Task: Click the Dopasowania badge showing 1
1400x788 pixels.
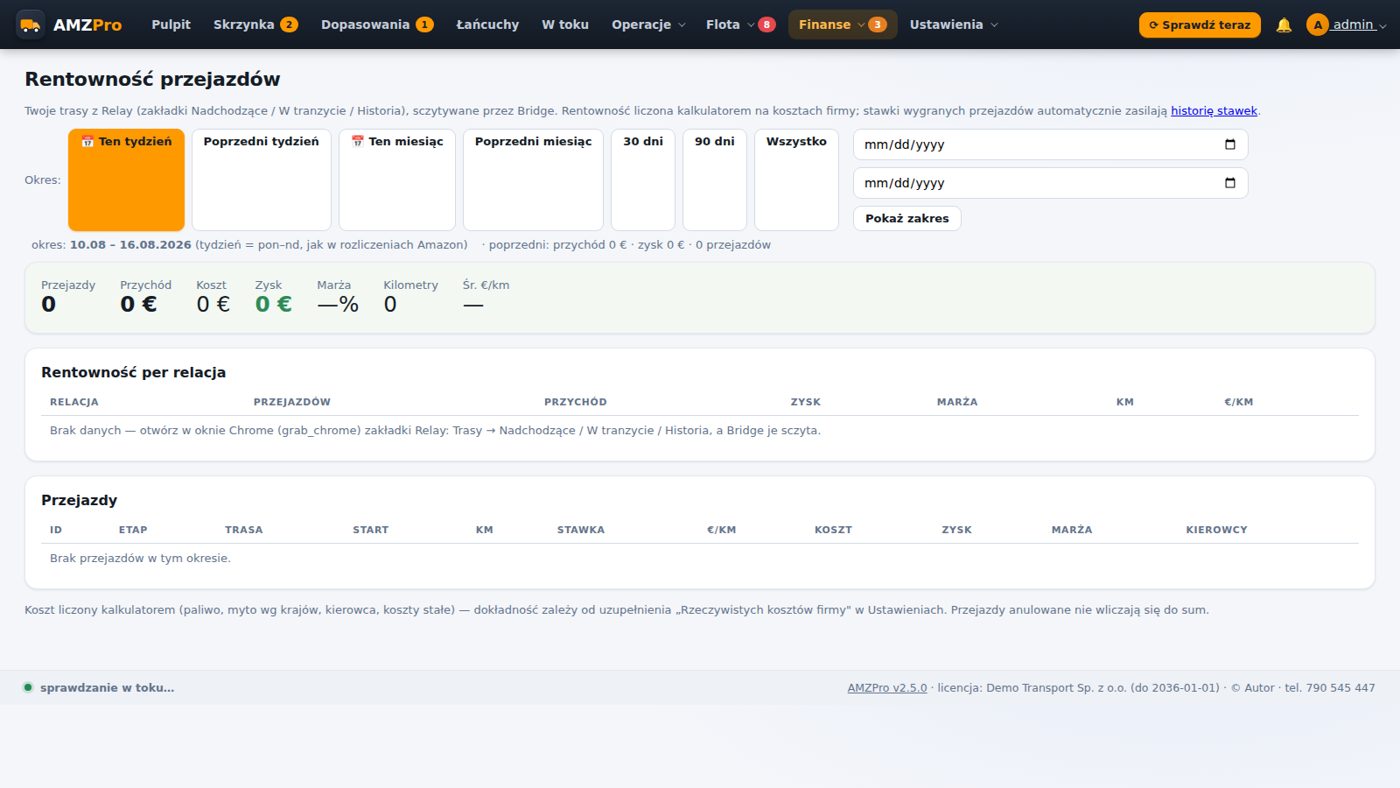Action: pyautogui.click(x=424, y=25)
